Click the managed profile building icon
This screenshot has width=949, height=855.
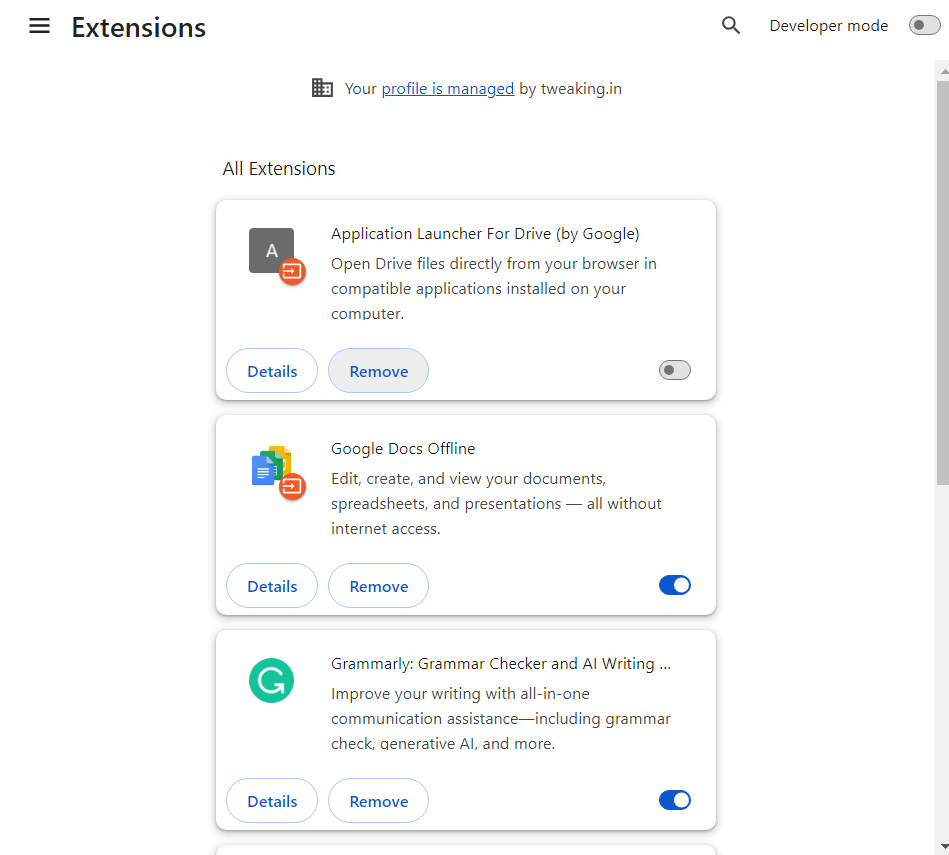[322, 88]
